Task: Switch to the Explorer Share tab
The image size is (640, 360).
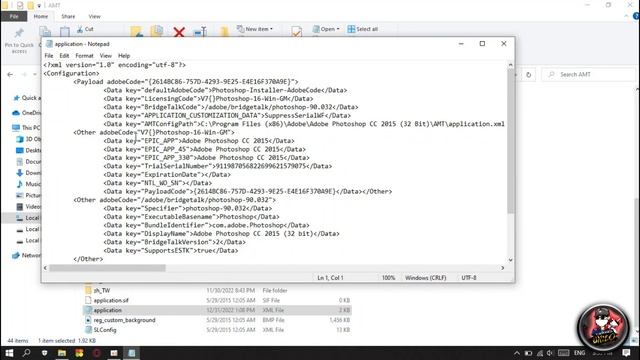Action: (68, 16)
